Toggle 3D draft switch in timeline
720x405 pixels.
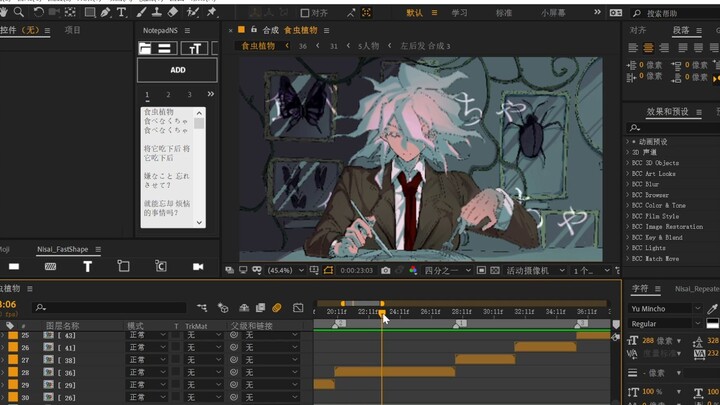pos(223,308)
